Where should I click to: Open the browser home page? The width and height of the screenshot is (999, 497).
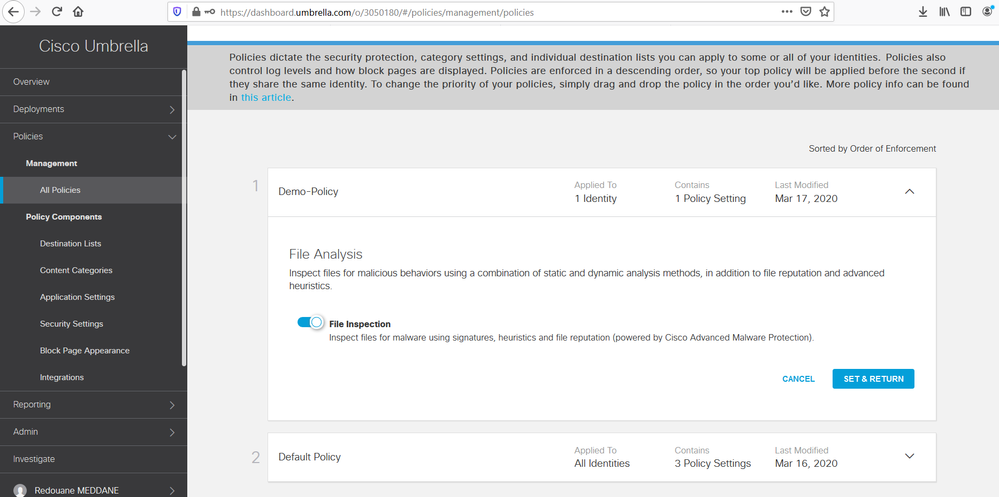pyautogui.click(x=78, y=11)
